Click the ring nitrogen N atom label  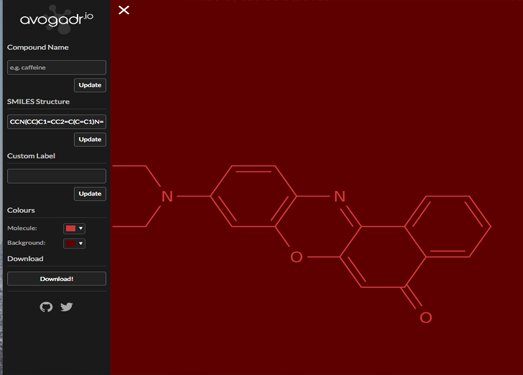coord(340,197)
